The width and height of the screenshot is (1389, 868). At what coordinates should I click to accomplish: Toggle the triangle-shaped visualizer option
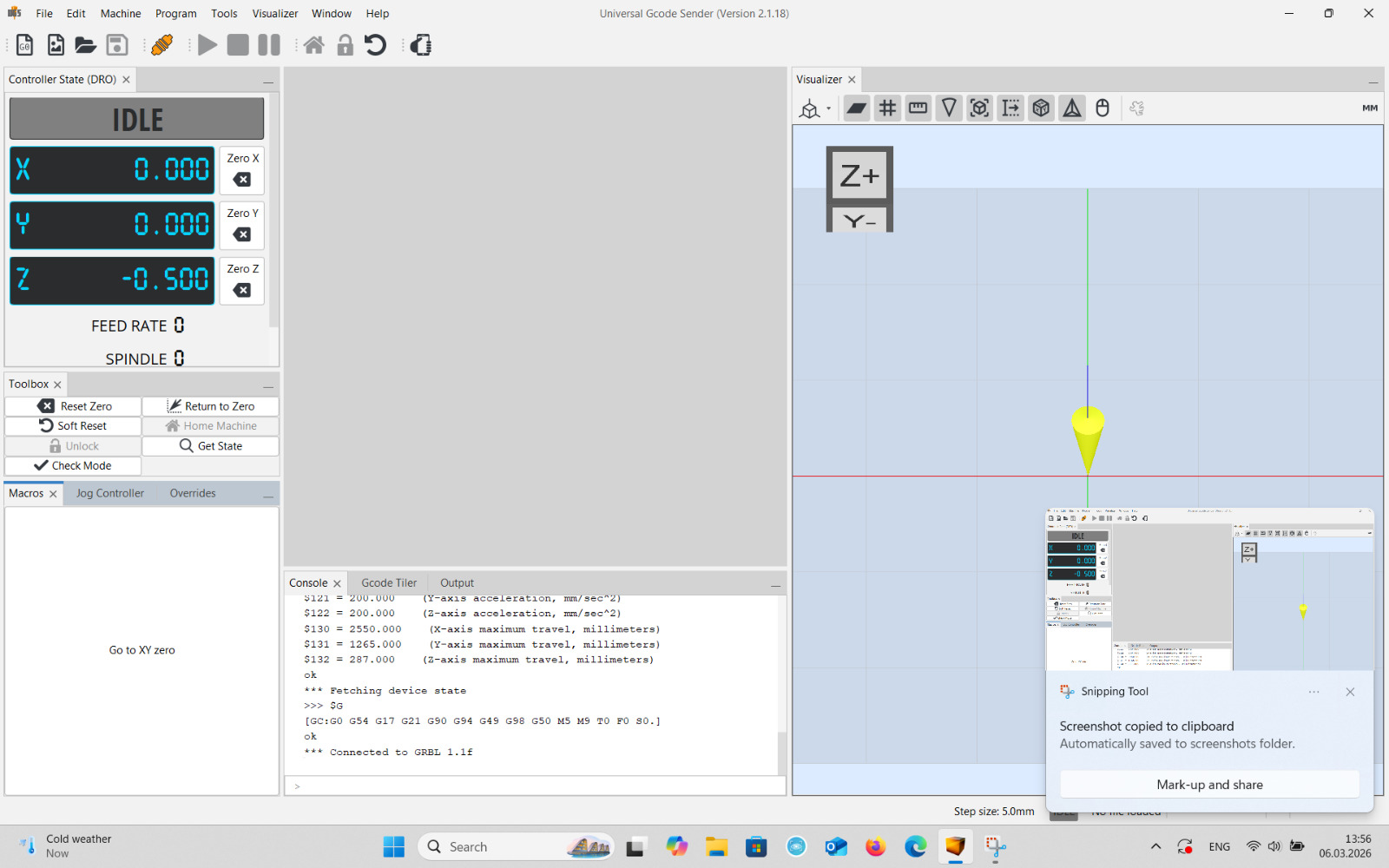coord(1072,108)
